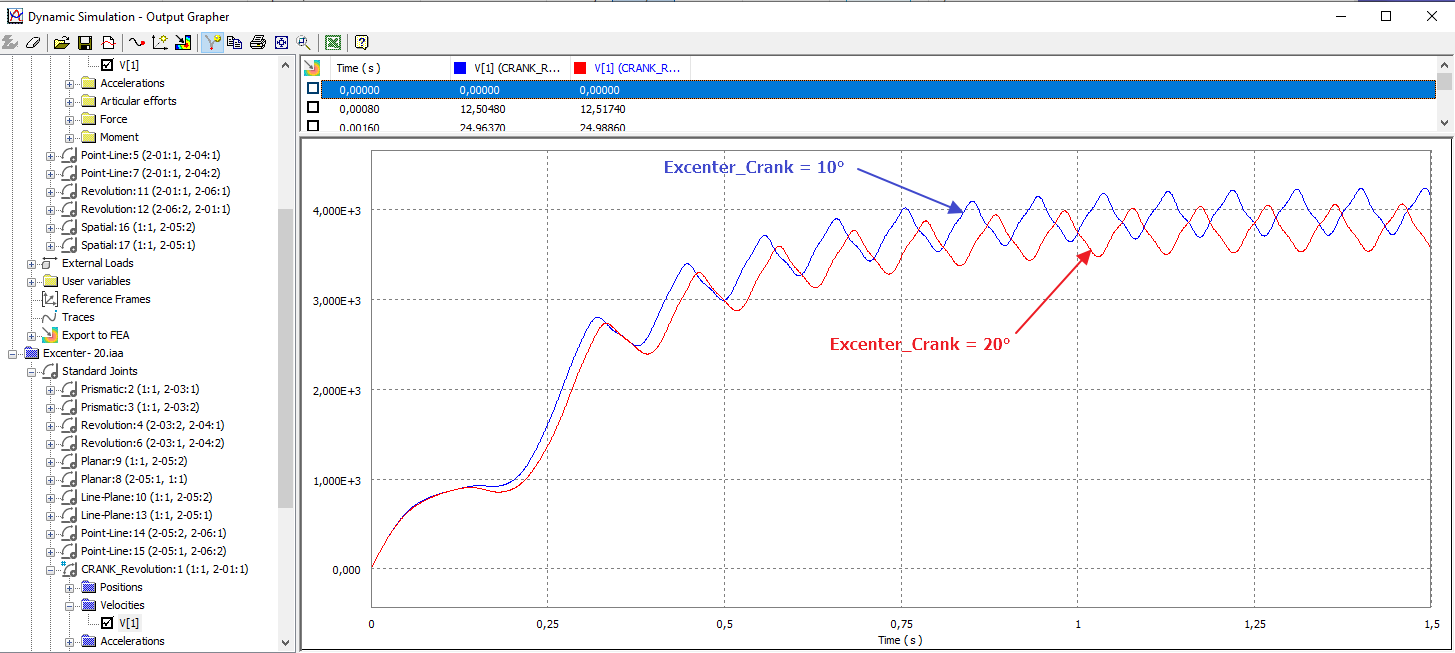This screenshot has width=1455, height=653.
Task: Uncheck the upper V[1] checkbox
Action: [108, 65]
